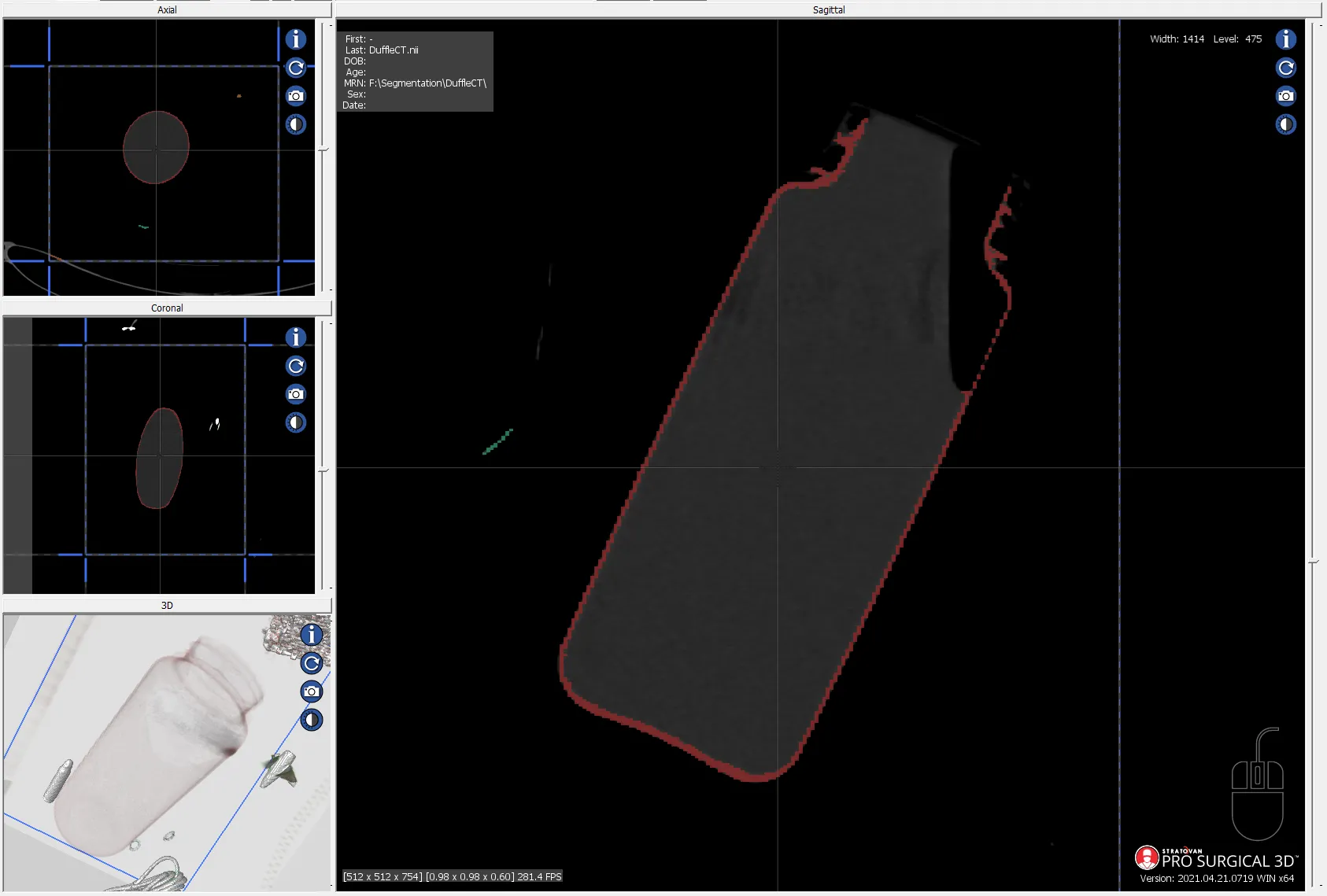This screenshot has height=896, width=1327.
Task: Click the Sagittal panel title bar
Action: click(x=828, y=10)
